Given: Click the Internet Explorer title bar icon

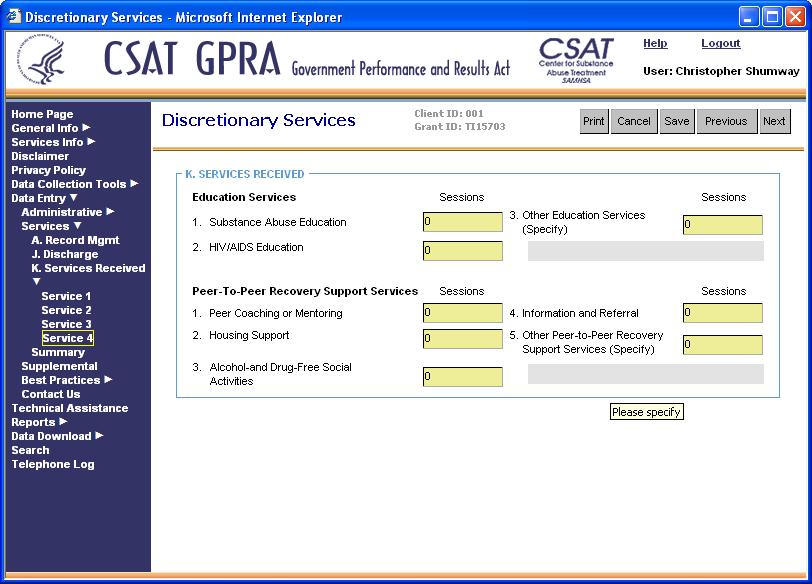Looking at the screenshot, I should pos(13,17).
